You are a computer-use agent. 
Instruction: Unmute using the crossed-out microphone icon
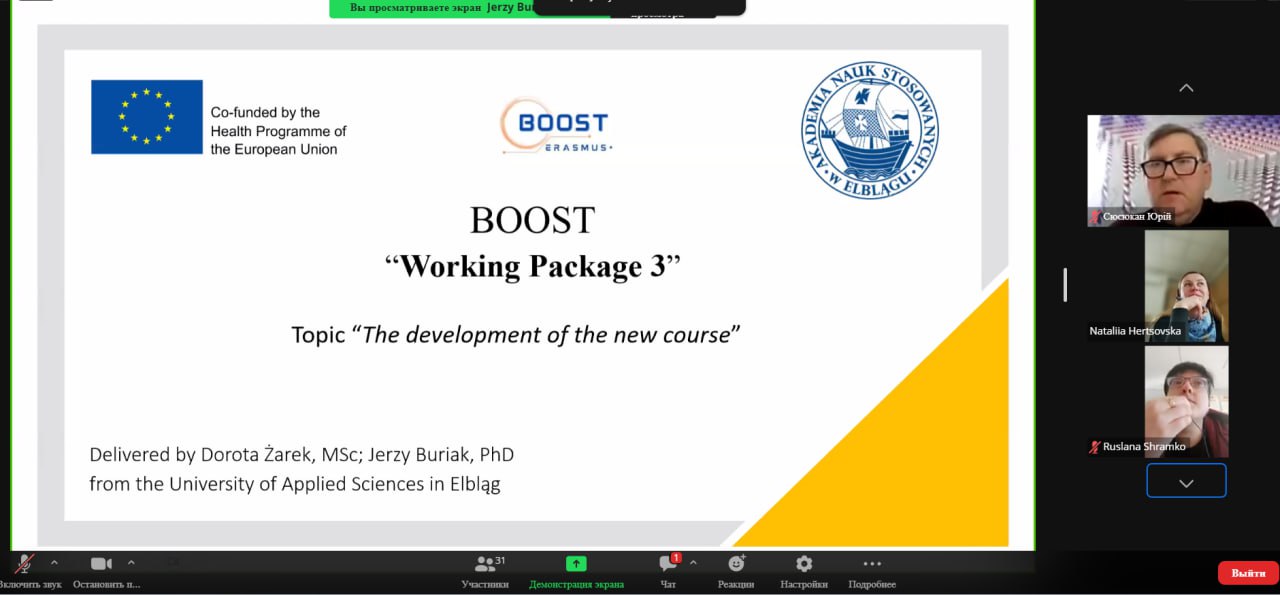pyautogui.click(x=24, y=564)
